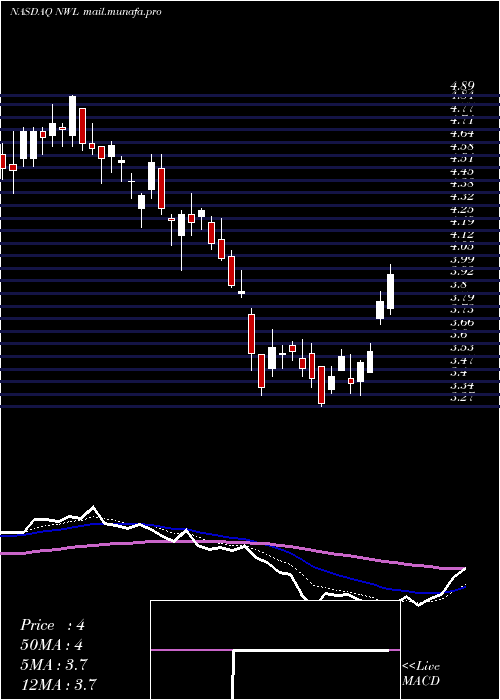Click the 3.27 price axis label
The image size is (500, 700).
coord(462,398)
